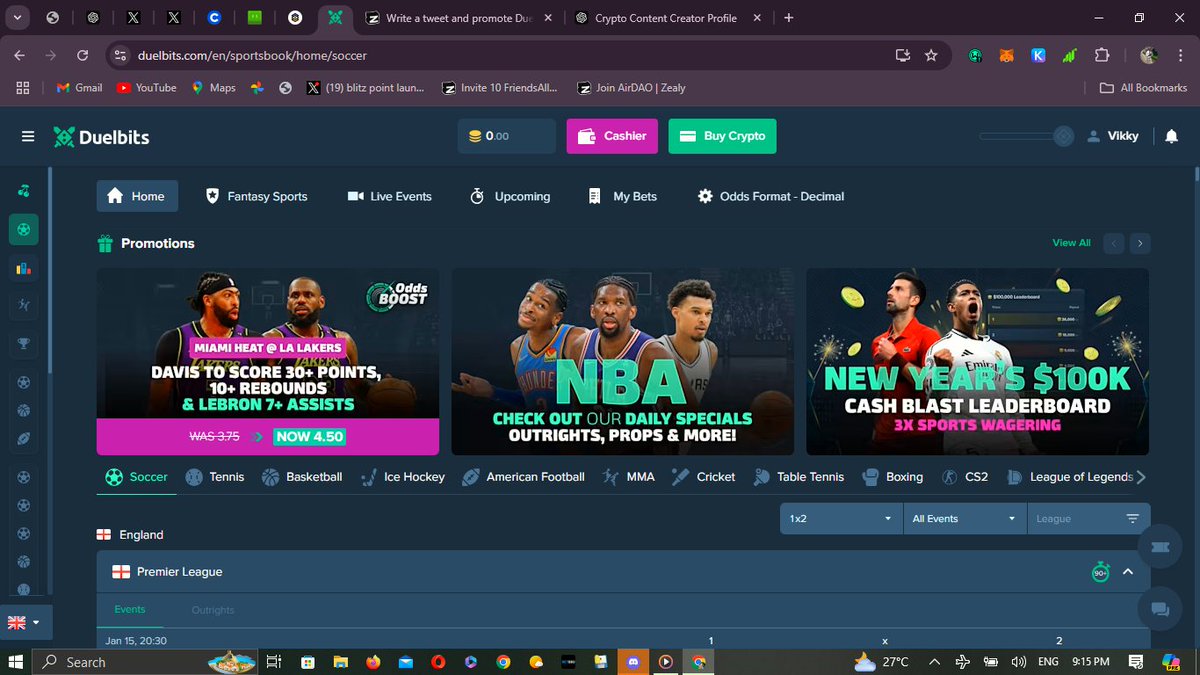The image size is (1200, 675).
Task: Open Chrome tab search dropdown arrow
Action: 19,18
